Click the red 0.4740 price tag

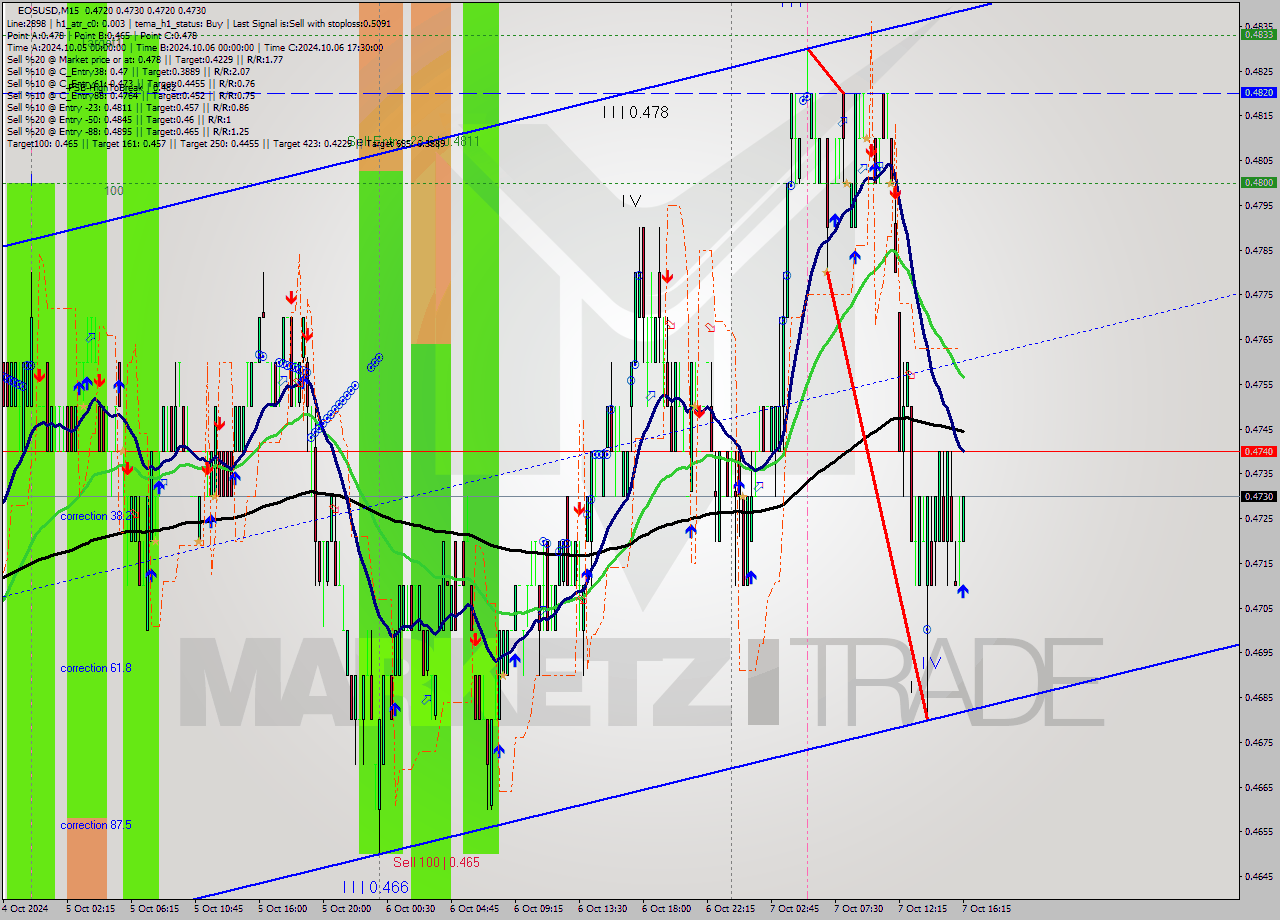coord(1257,451)
